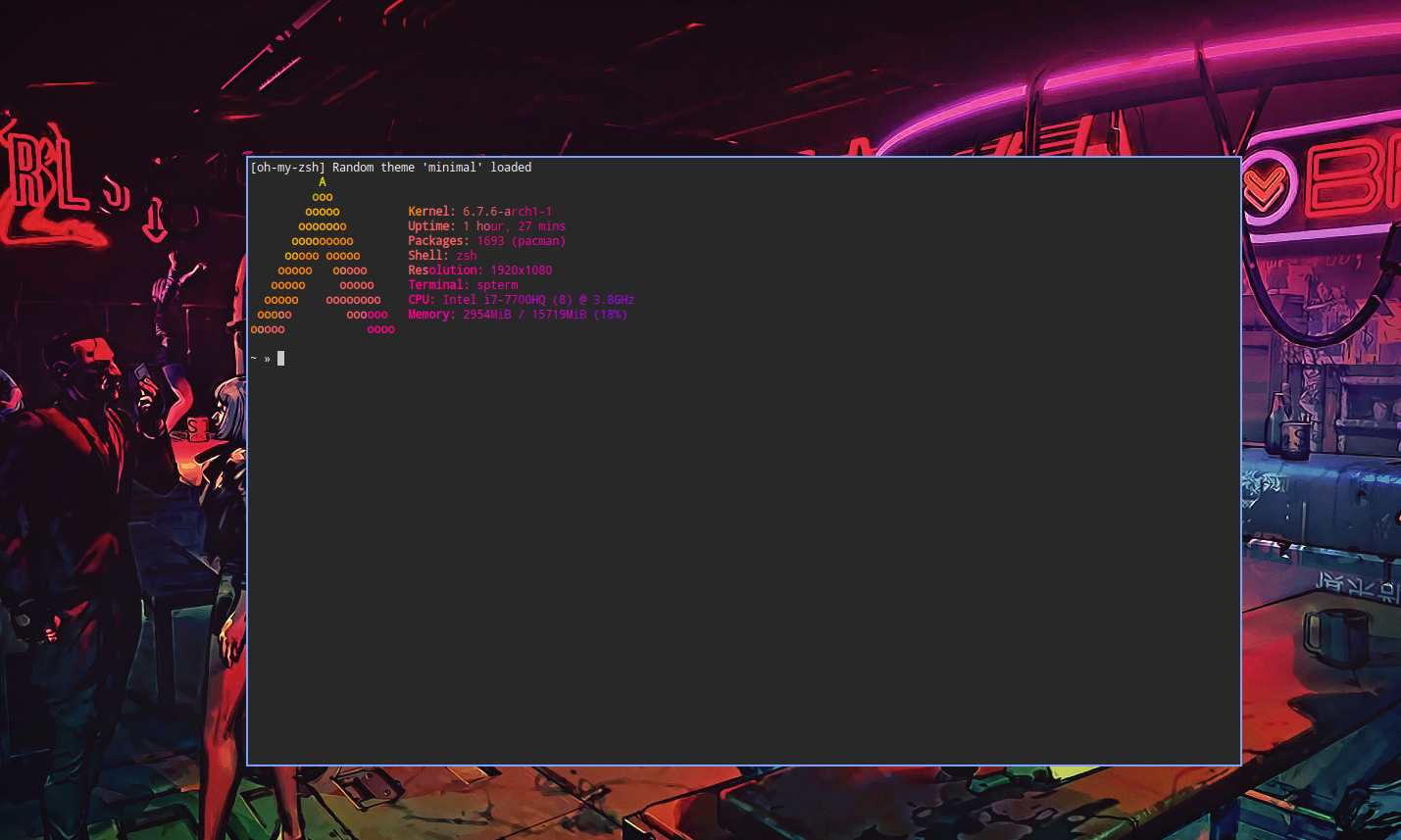Click the Terminal spterm line
The width and height of the screenshot is (1401, 840).
coord(464,285)
